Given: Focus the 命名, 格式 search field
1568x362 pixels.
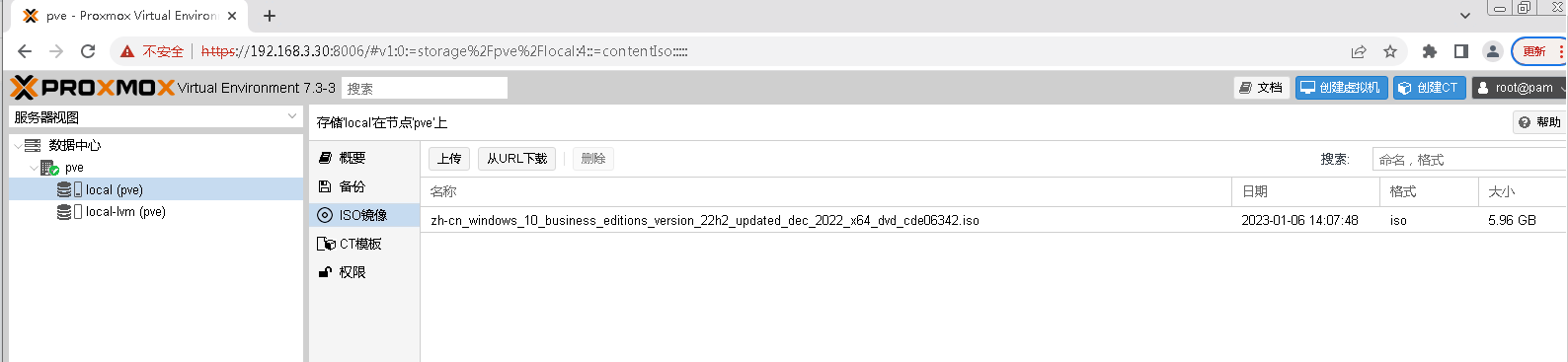Looking at the screenshot, I should coord(1469,159).
